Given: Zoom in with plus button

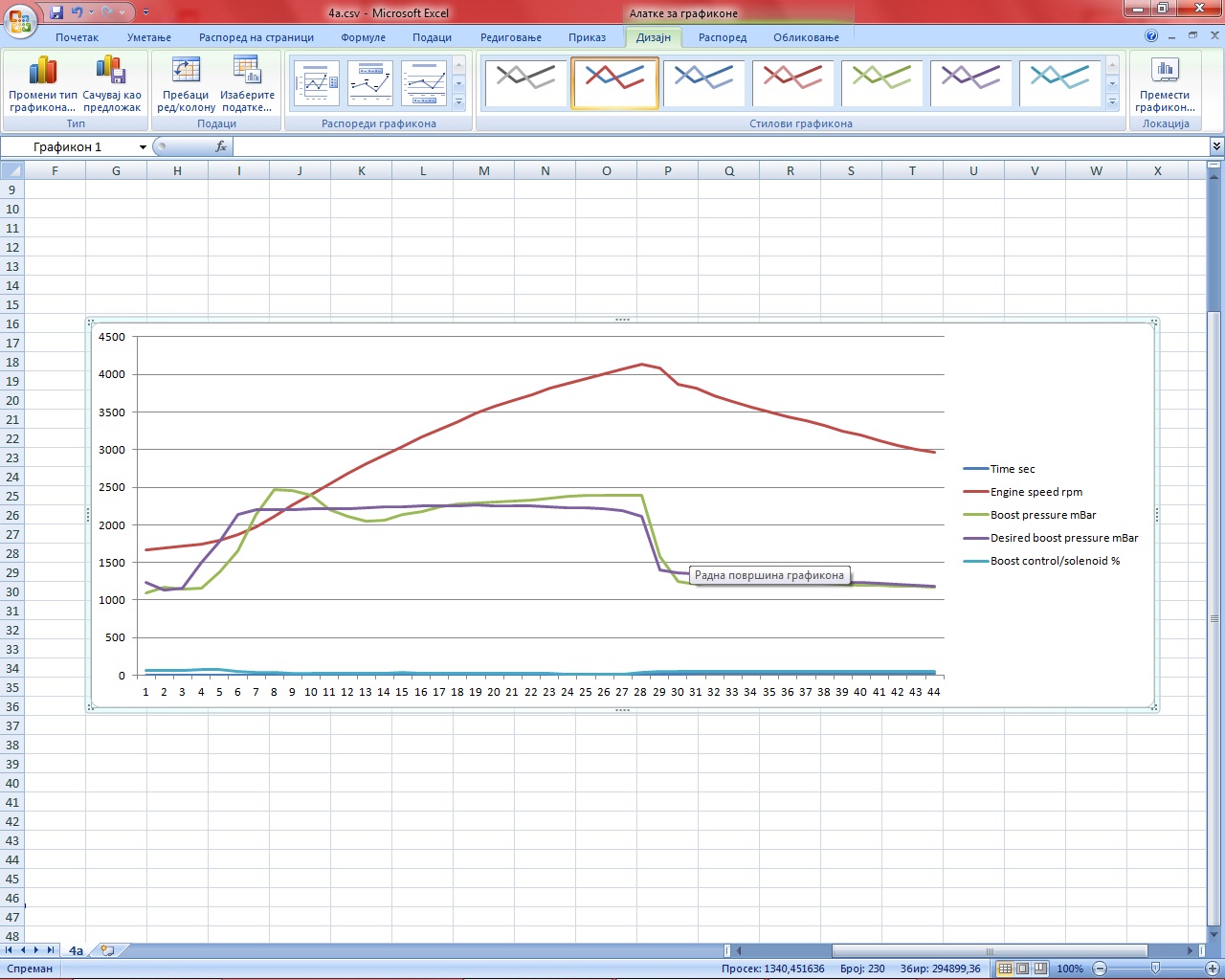Looking at the screenshot, I should [1212, 969].
